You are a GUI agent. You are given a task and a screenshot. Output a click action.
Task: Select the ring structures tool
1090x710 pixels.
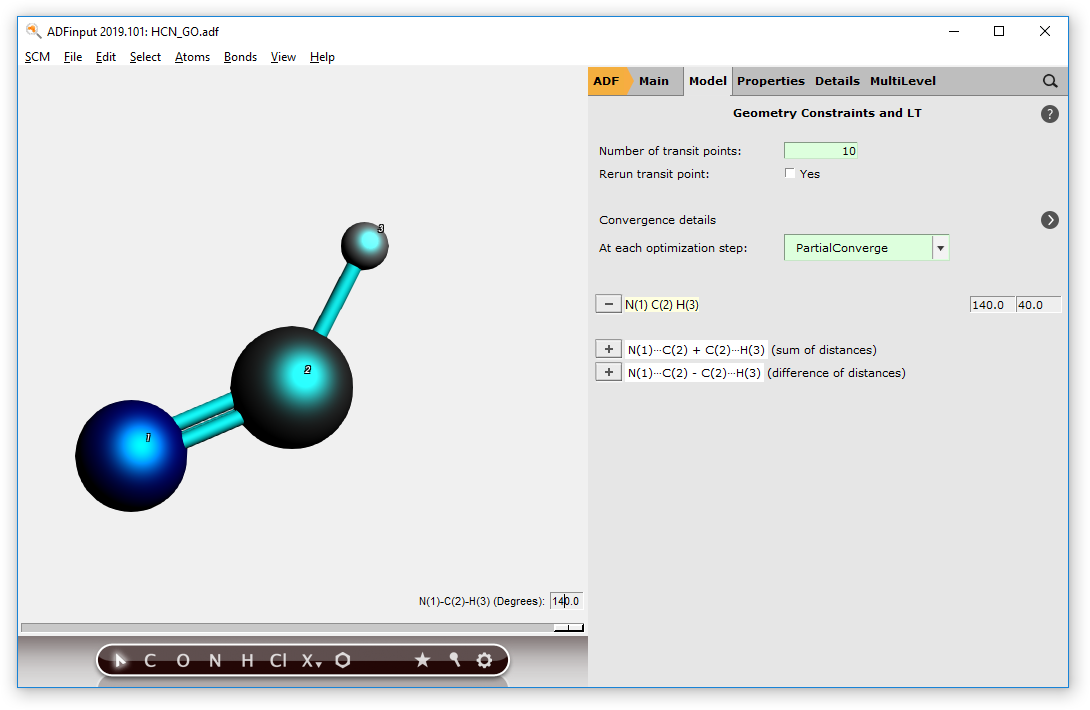click(343, 660)
